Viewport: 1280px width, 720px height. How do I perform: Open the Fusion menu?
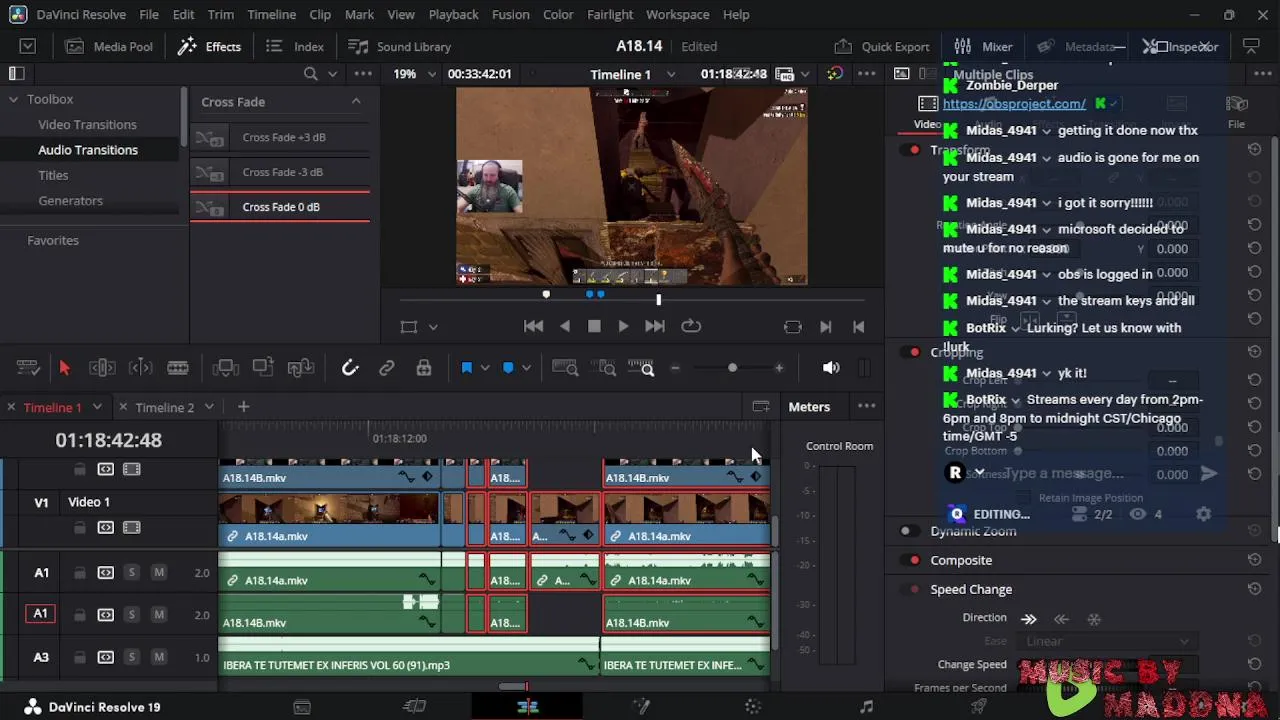510,15
